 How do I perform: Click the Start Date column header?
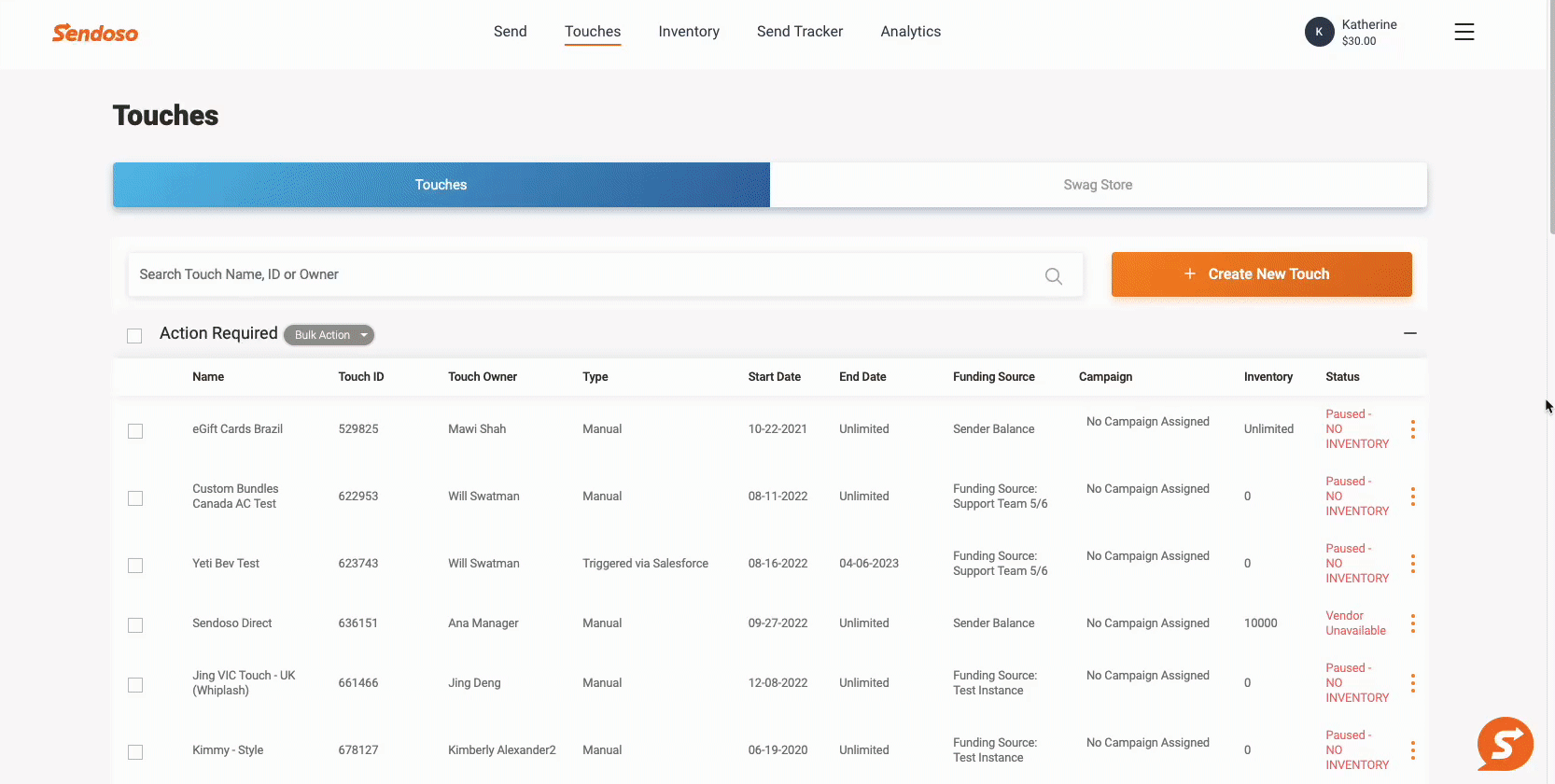(775, 377)
